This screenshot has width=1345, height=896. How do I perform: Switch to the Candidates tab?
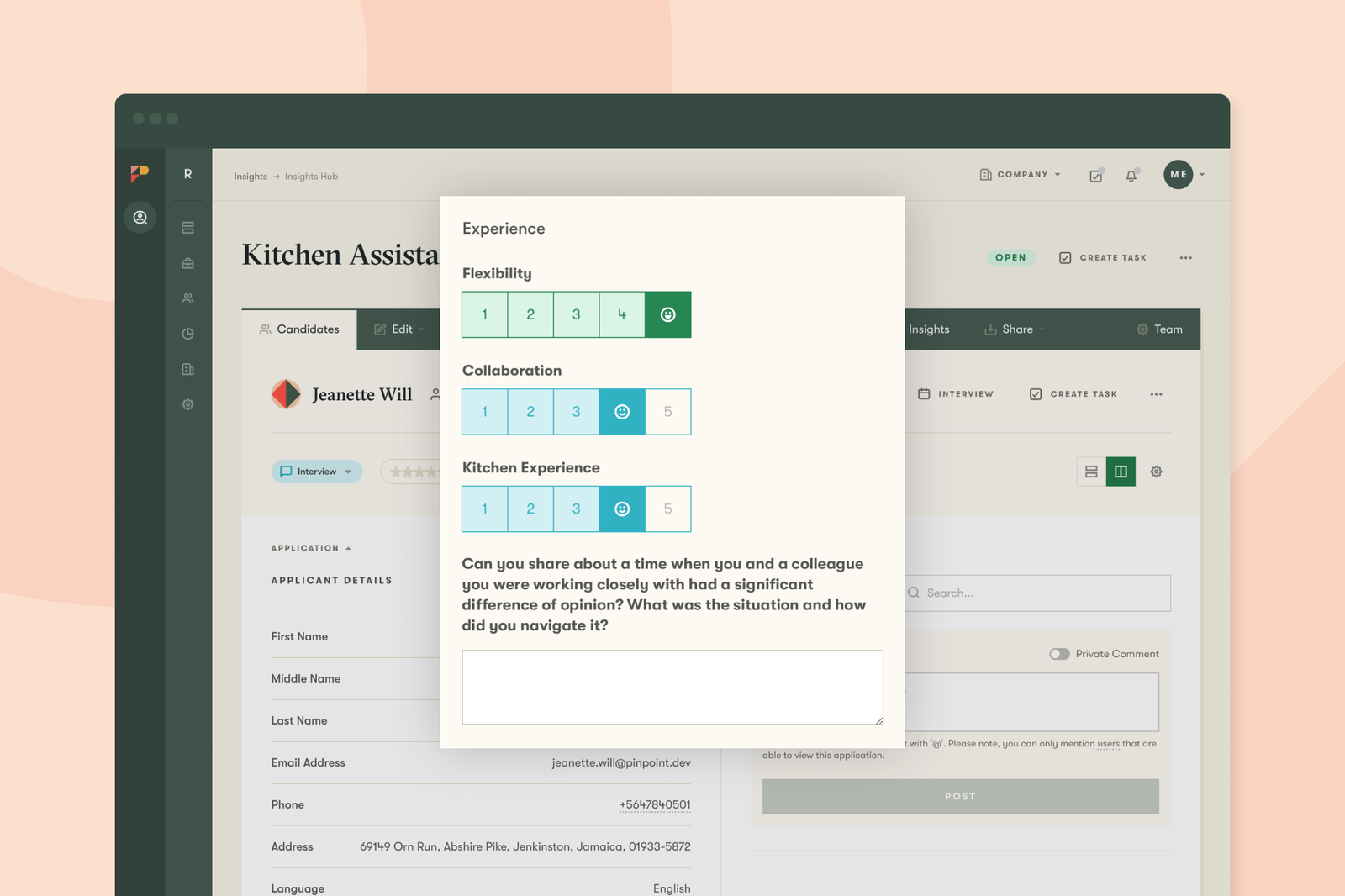point(299,329)
